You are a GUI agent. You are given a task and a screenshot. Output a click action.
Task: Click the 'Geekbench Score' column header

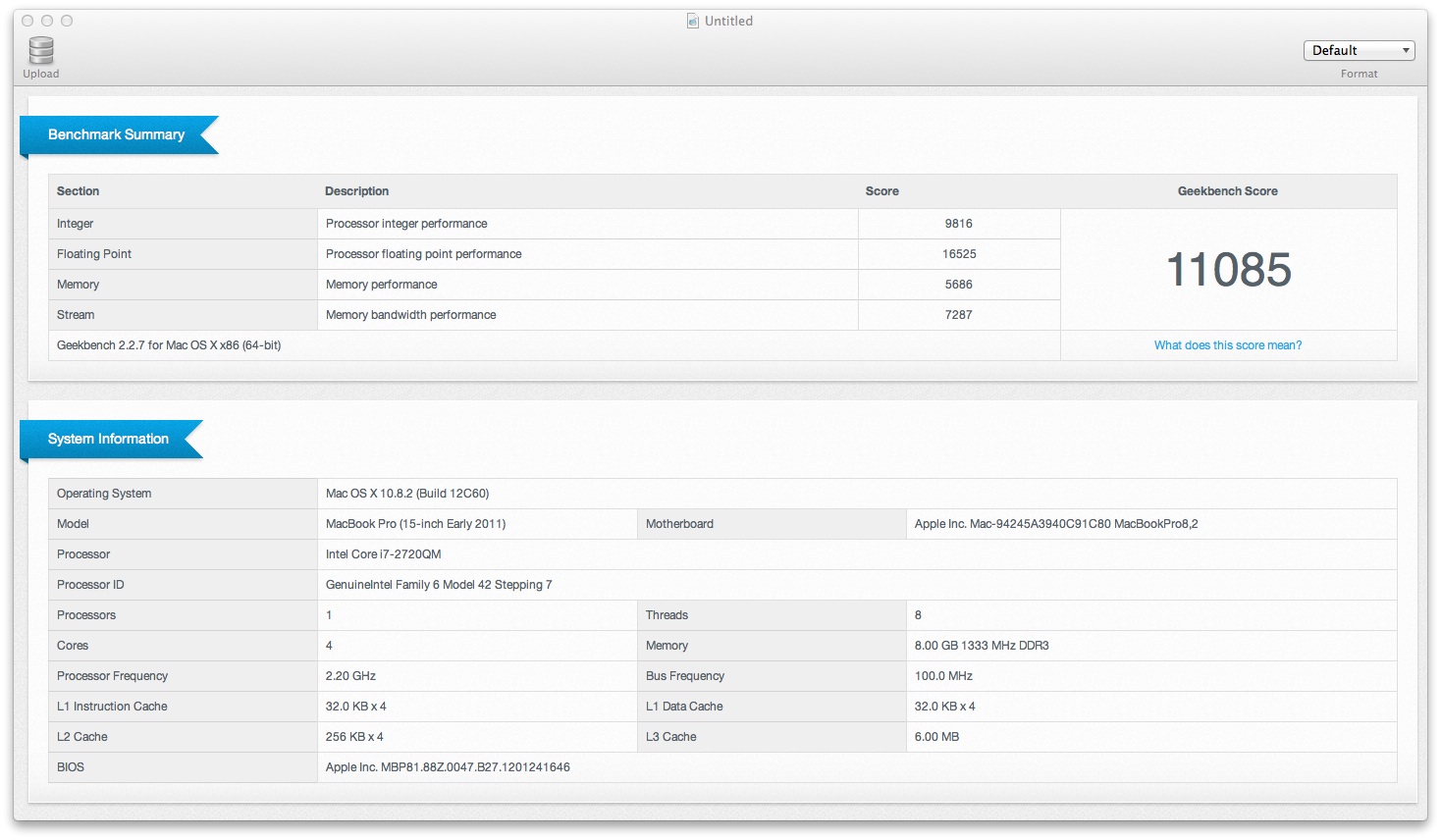[x=1227, y=191]
